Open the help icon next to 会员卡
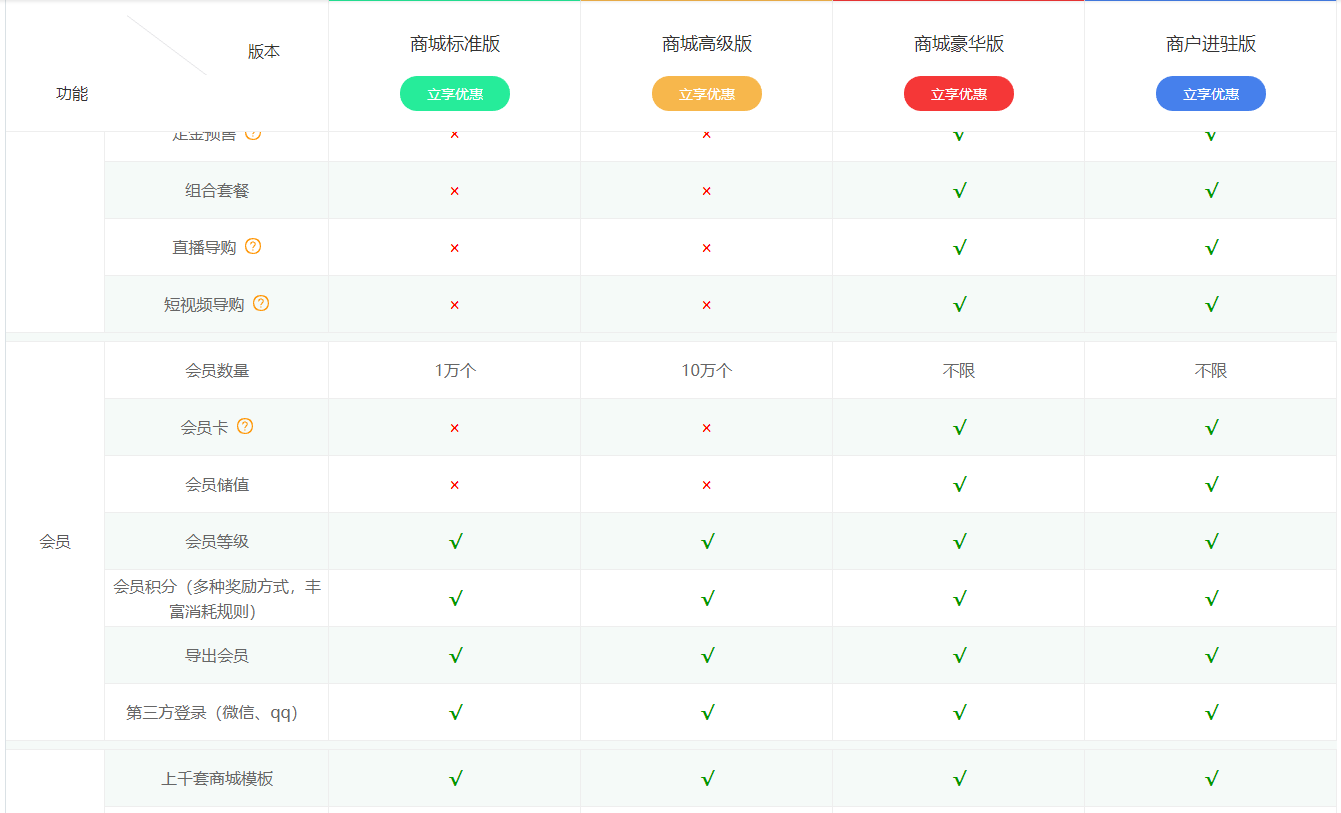 click(x=245, y=426)
